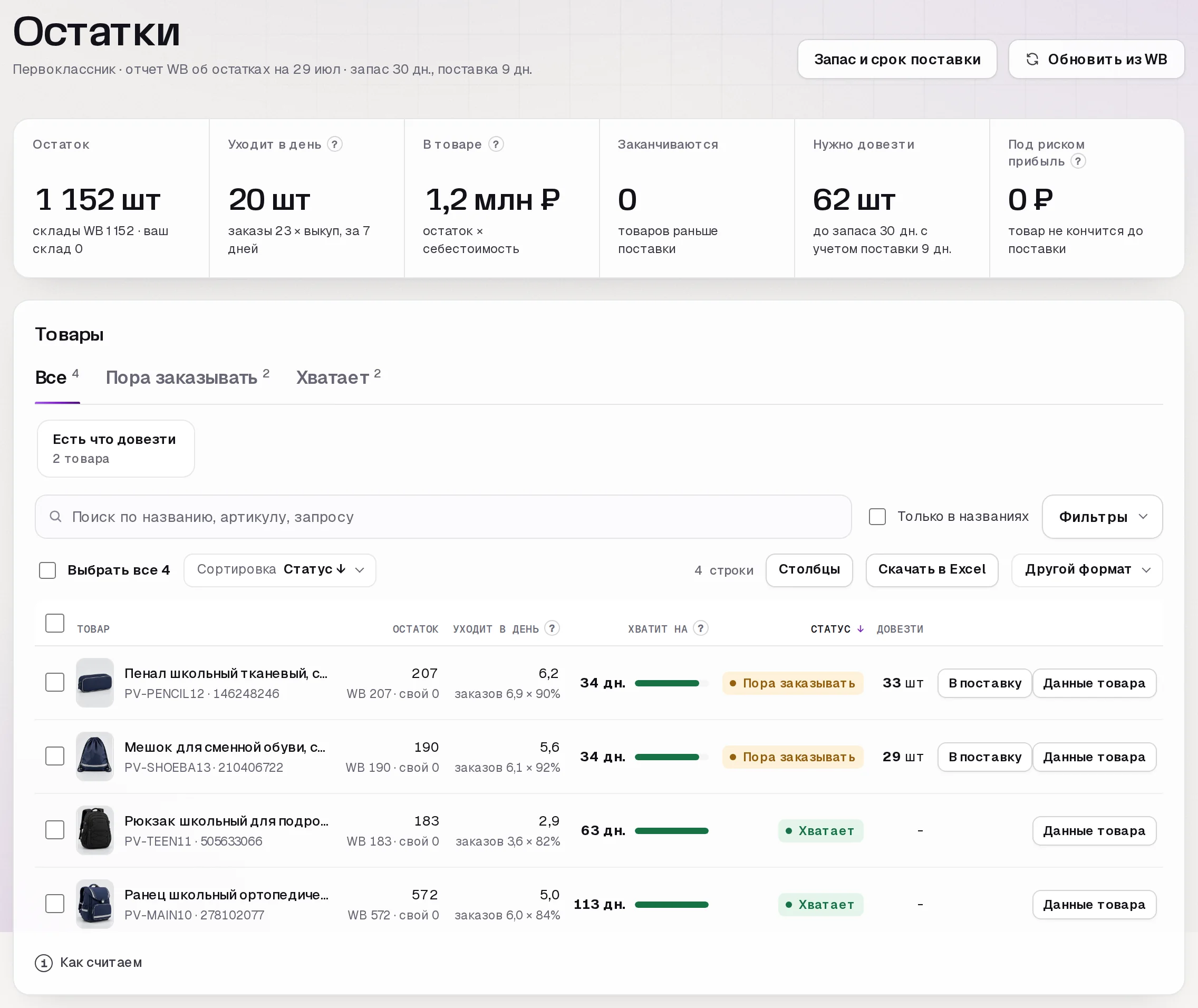Click help icon in Уходит в день column header
The width and height of the screenshot is (1198, 1008).
[552, 628]
